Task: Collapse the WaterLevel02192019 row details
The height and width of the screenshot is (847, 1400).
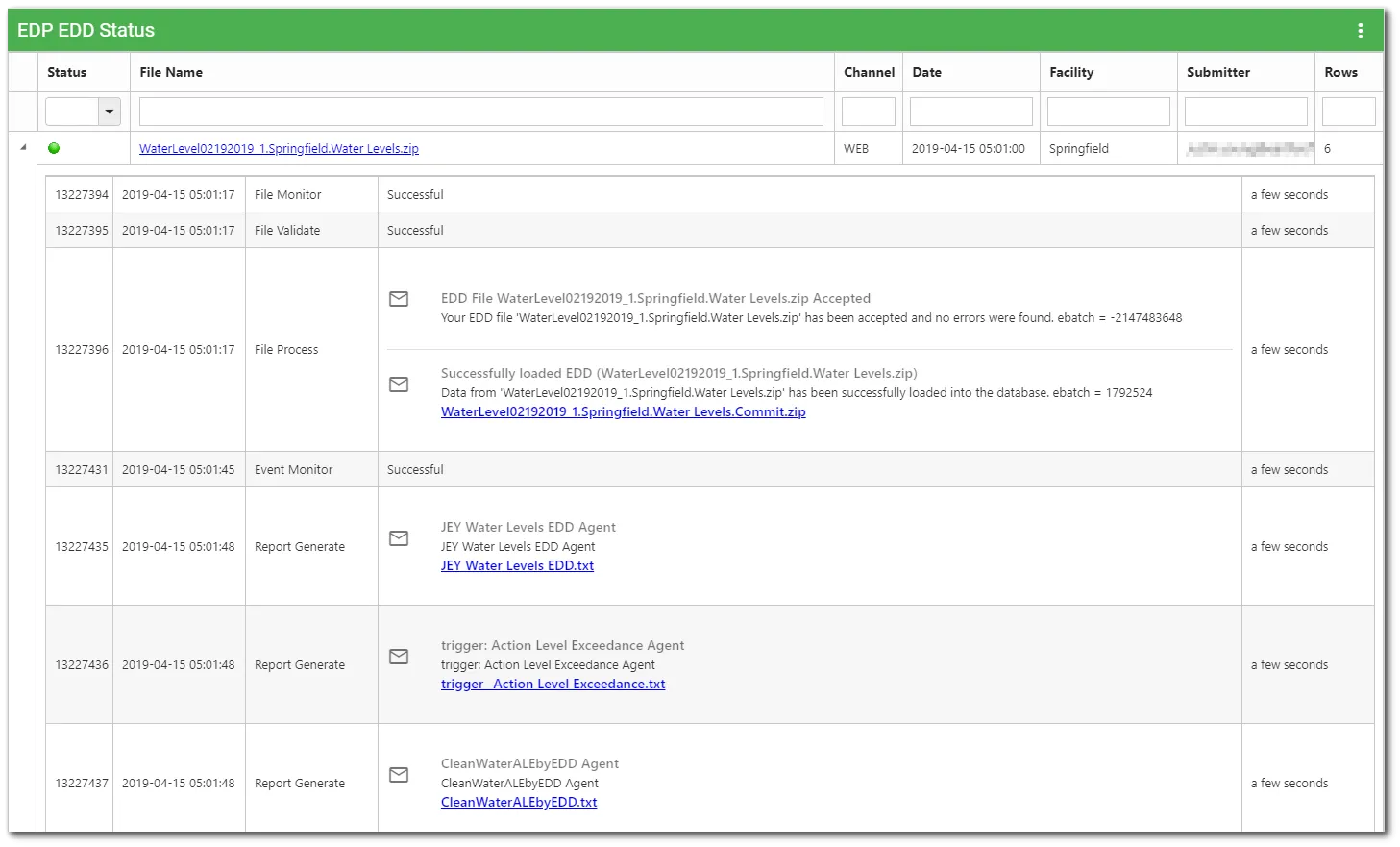Action: tap(23, 148)
